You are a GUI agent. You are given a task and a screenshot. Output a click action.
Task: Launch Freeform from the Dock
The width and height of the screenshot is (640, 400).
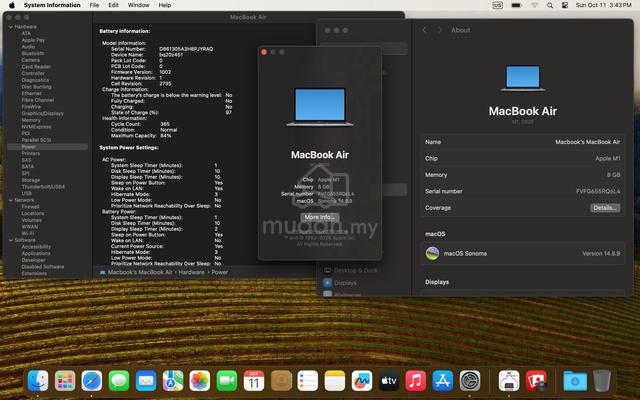[362, 380]
